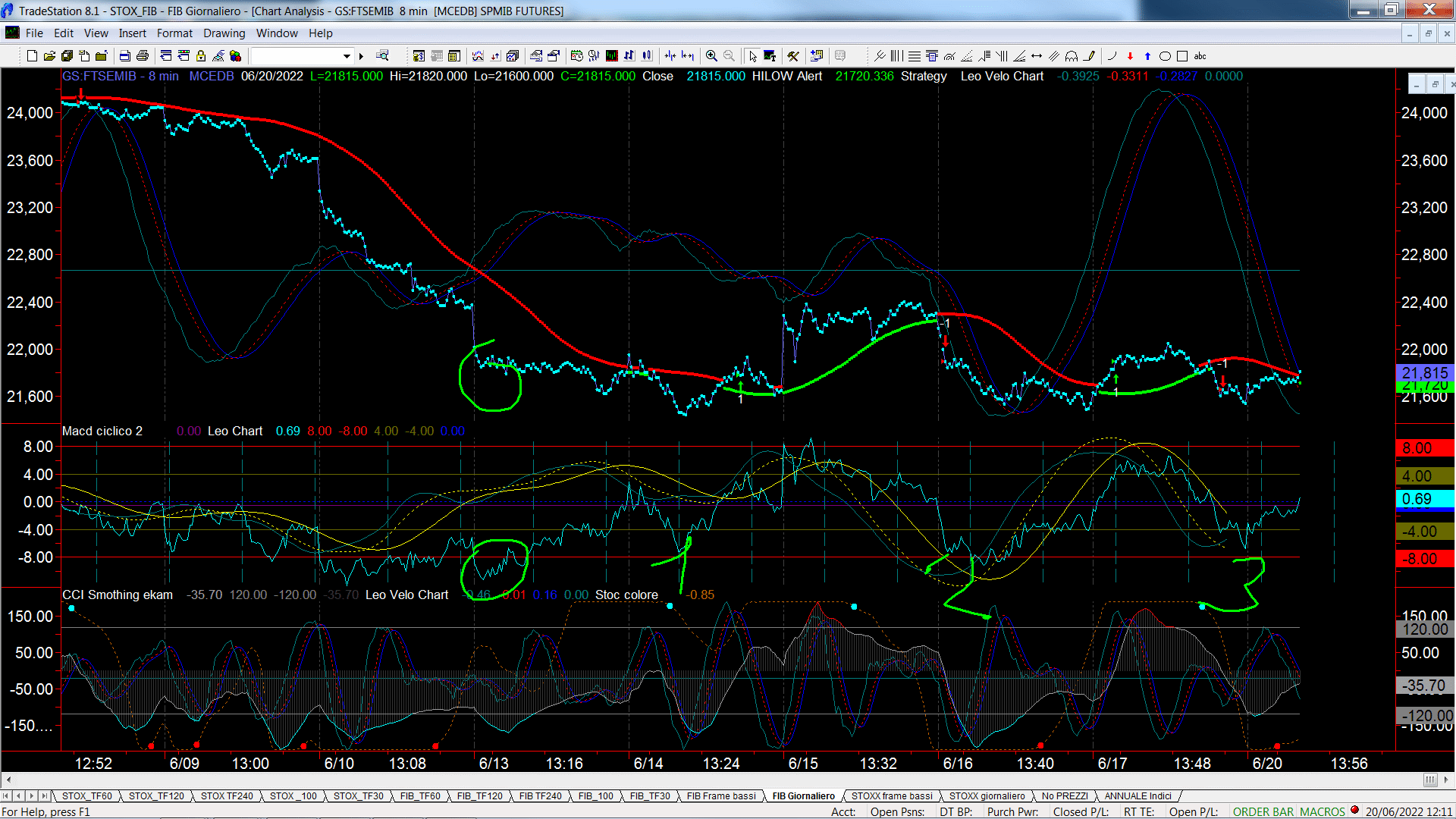Screen dimensions: 1456x819
Task: Open the toolbar symbol combo box dropdown
Action: pos(347,56)
